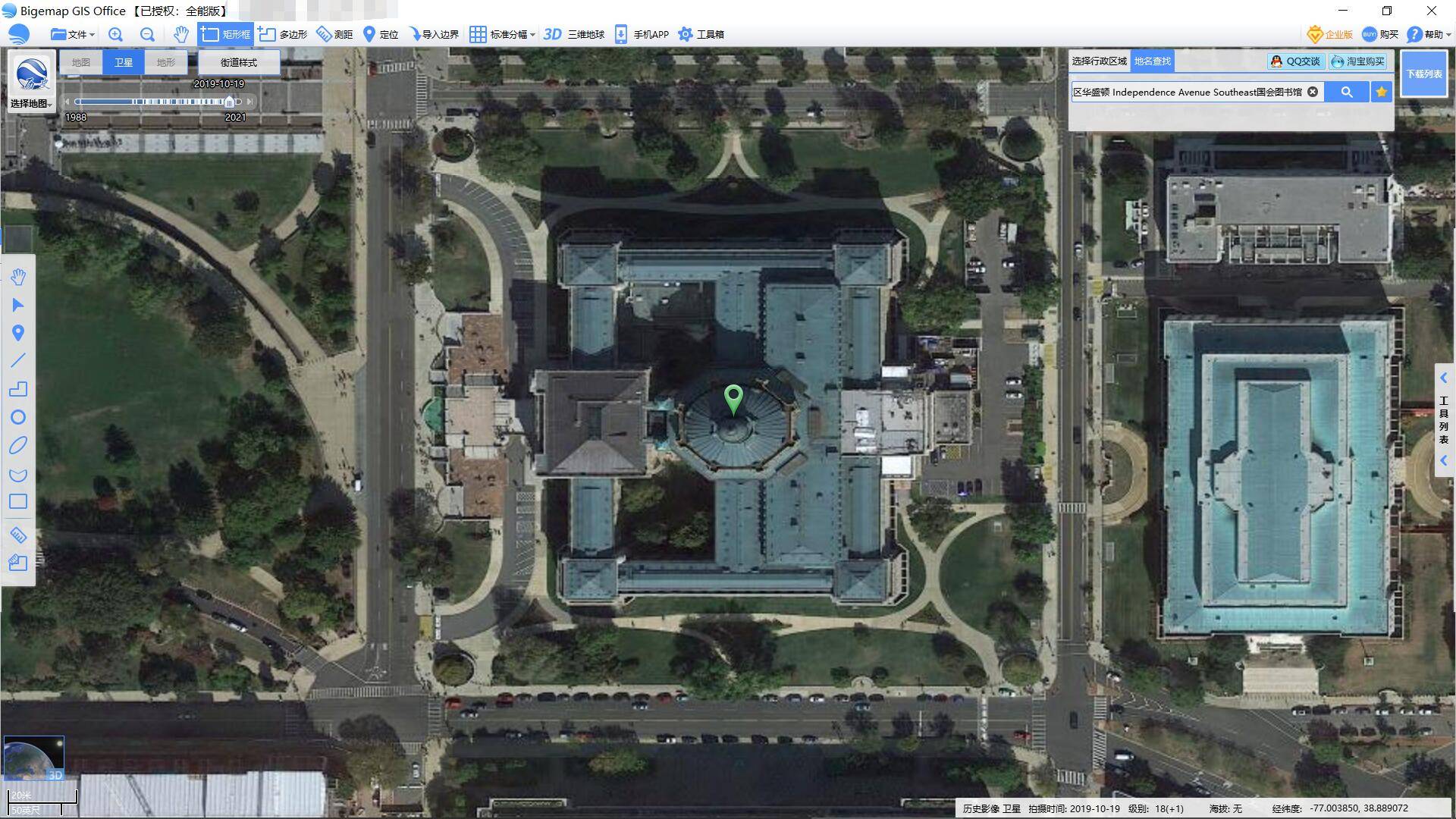Click the 街道样式 street style button
Viewport: 1456px width, 819px height.
(x=238, y=62)
